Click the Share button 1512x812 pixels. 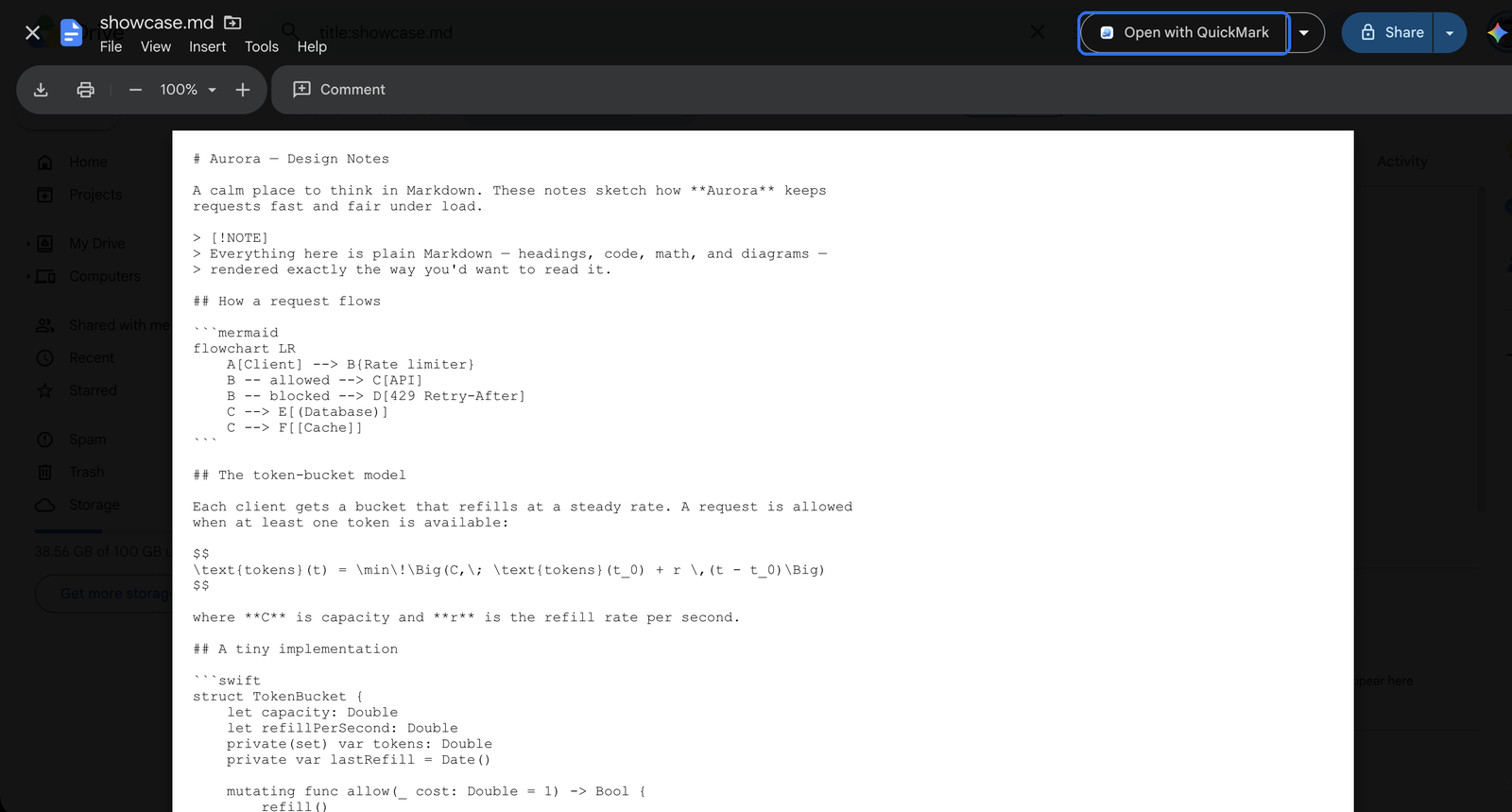[x=1388, y=33]
